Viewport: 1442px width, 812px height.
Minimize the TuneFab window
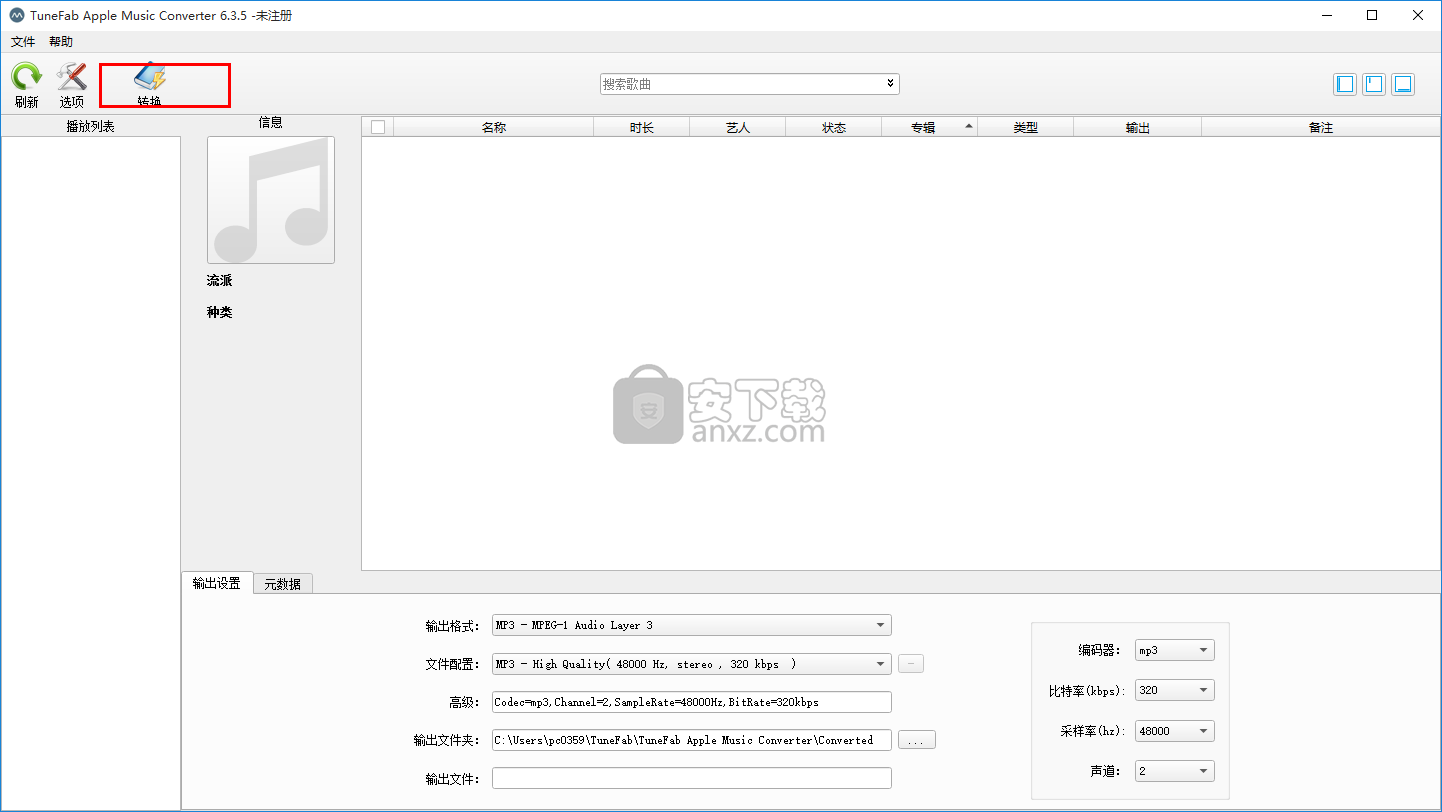[x=1327, y=15]
